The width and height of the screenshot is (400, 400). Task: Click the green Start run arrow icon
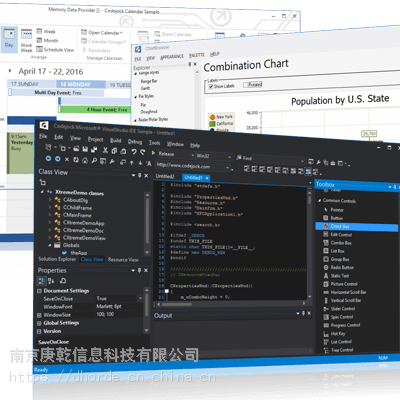tap(153, 153)
